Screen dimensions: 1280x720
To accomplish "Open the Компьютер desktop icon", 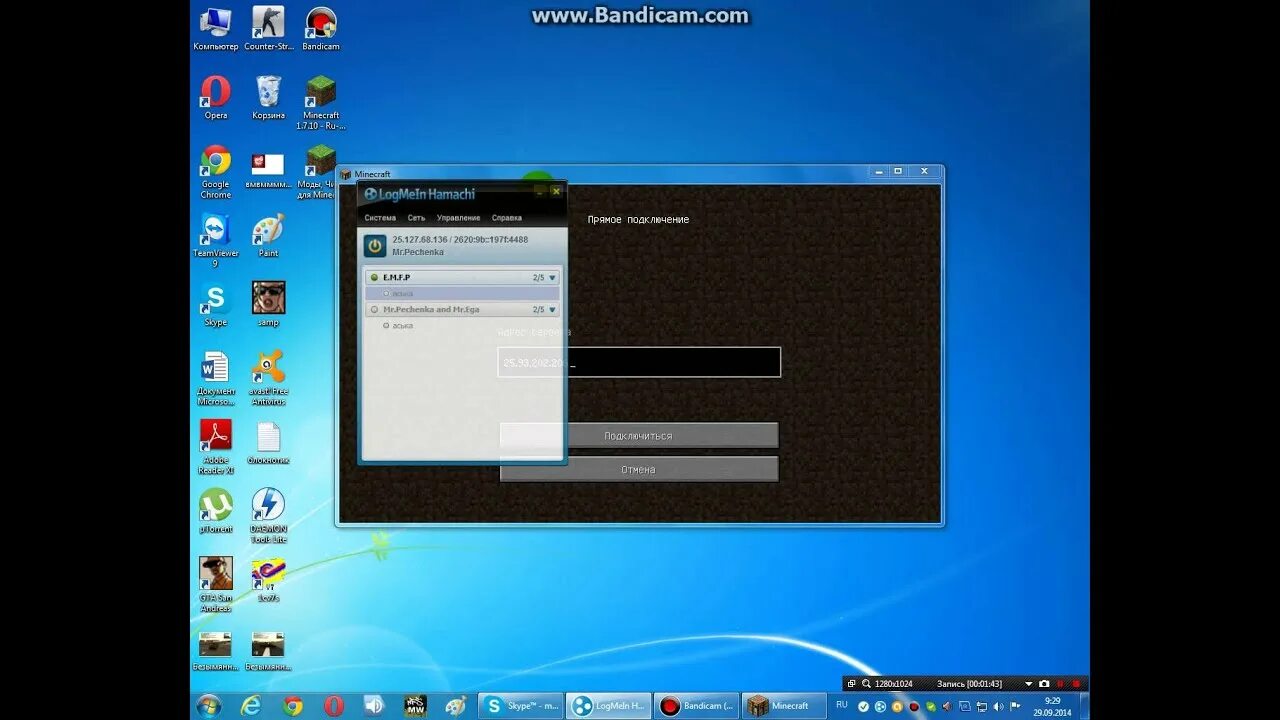I will 216,29.
